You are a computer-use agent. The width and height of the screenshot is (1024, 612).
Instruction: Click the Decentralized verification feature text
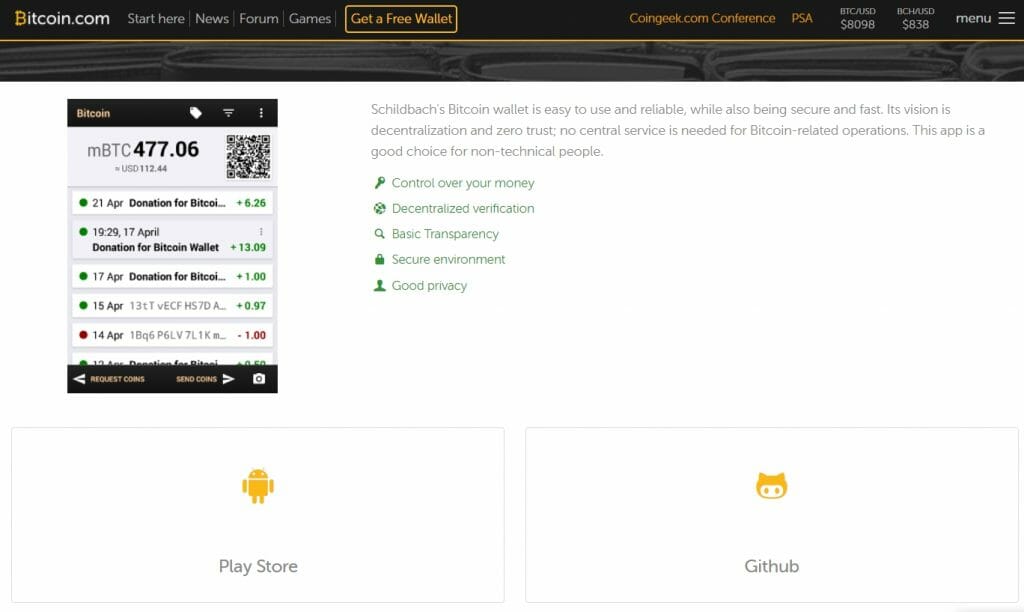463,208
